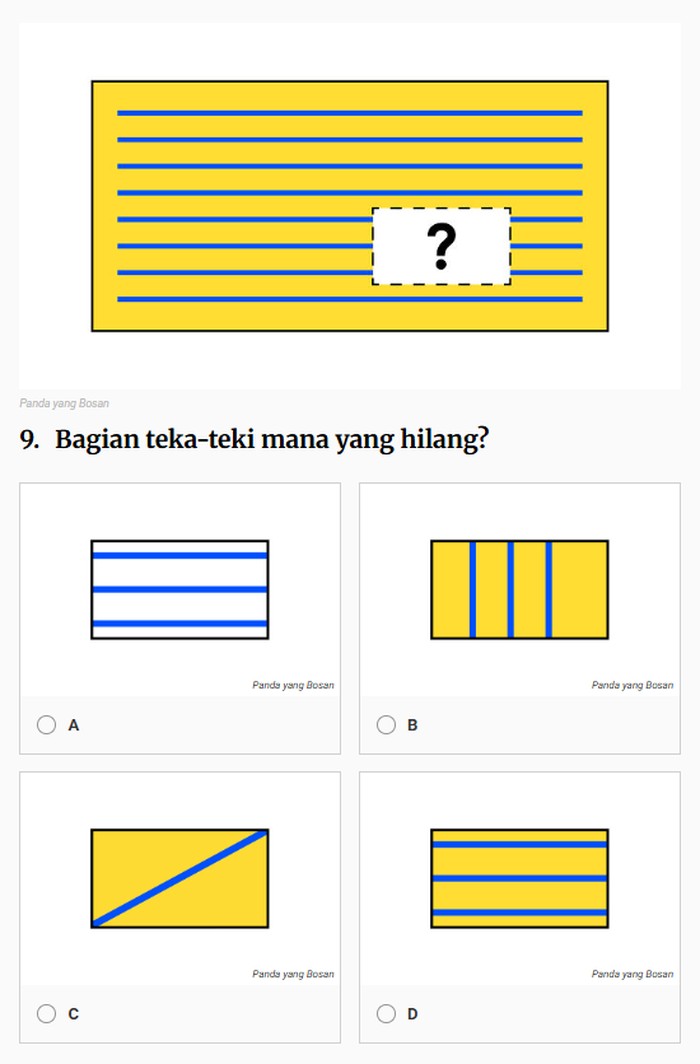Click the letter A answer label
700x1064 pixels.
click(73, 726)
